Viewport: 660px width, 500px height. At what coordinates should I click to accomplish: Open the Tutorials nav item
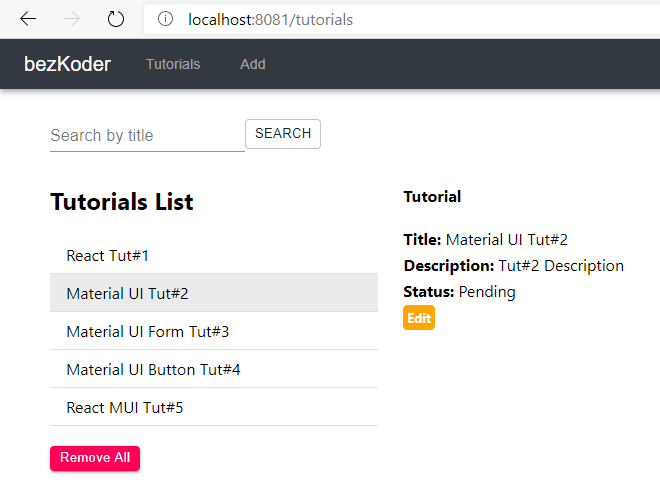tap(173, 64)
